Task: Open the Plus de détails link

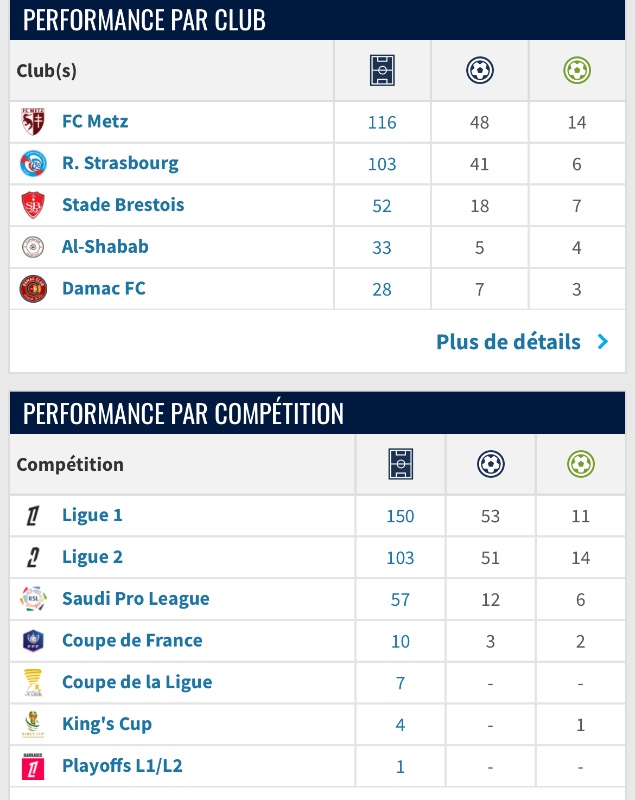Action: [x=508, y=341]
